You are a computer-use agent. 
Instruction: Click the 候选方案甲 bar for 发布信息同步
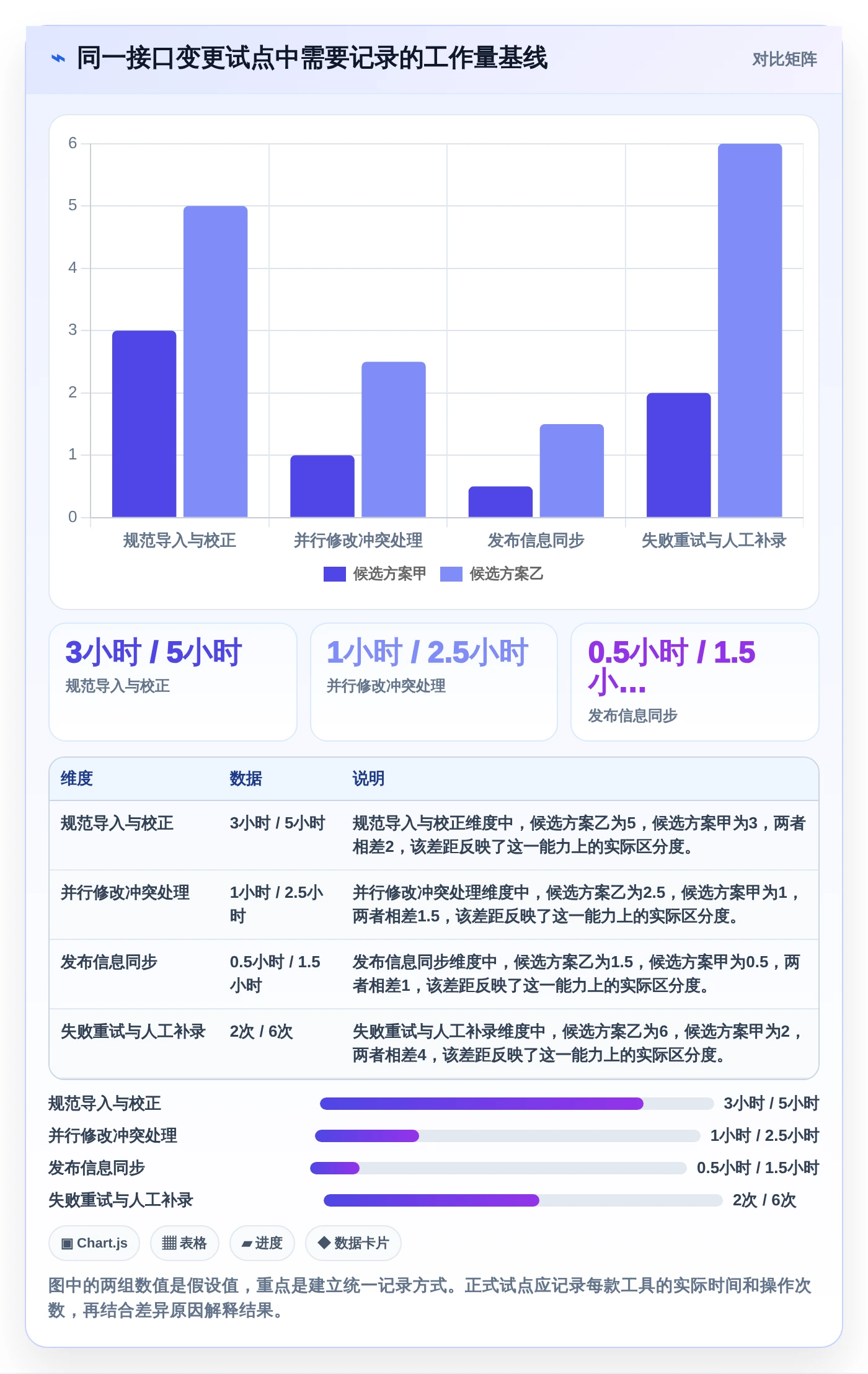point(500,502)
